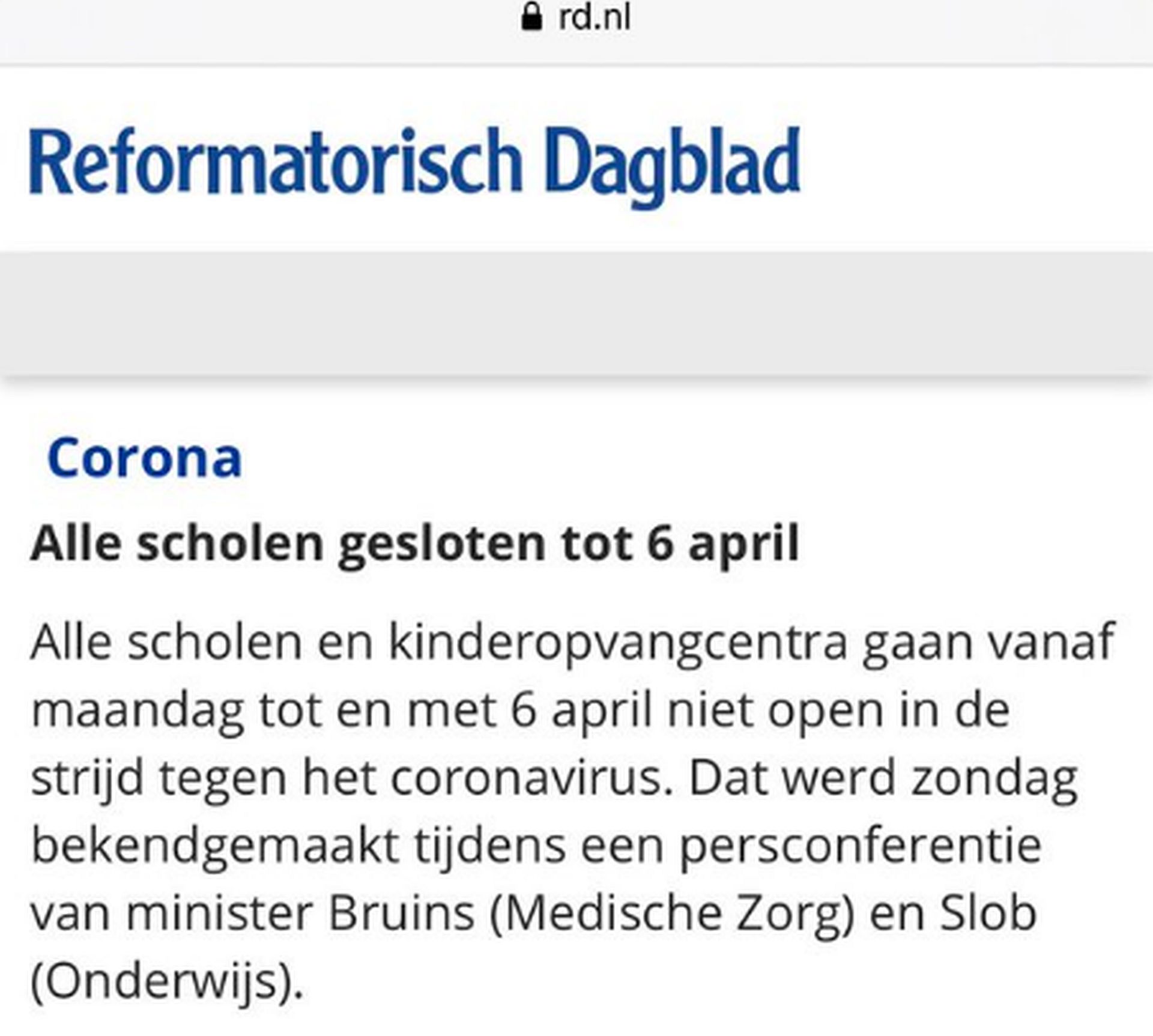Viewport: 1153px width, 1036px height.
Task: Tap the rd.nl address text
Action: [594, 17]
